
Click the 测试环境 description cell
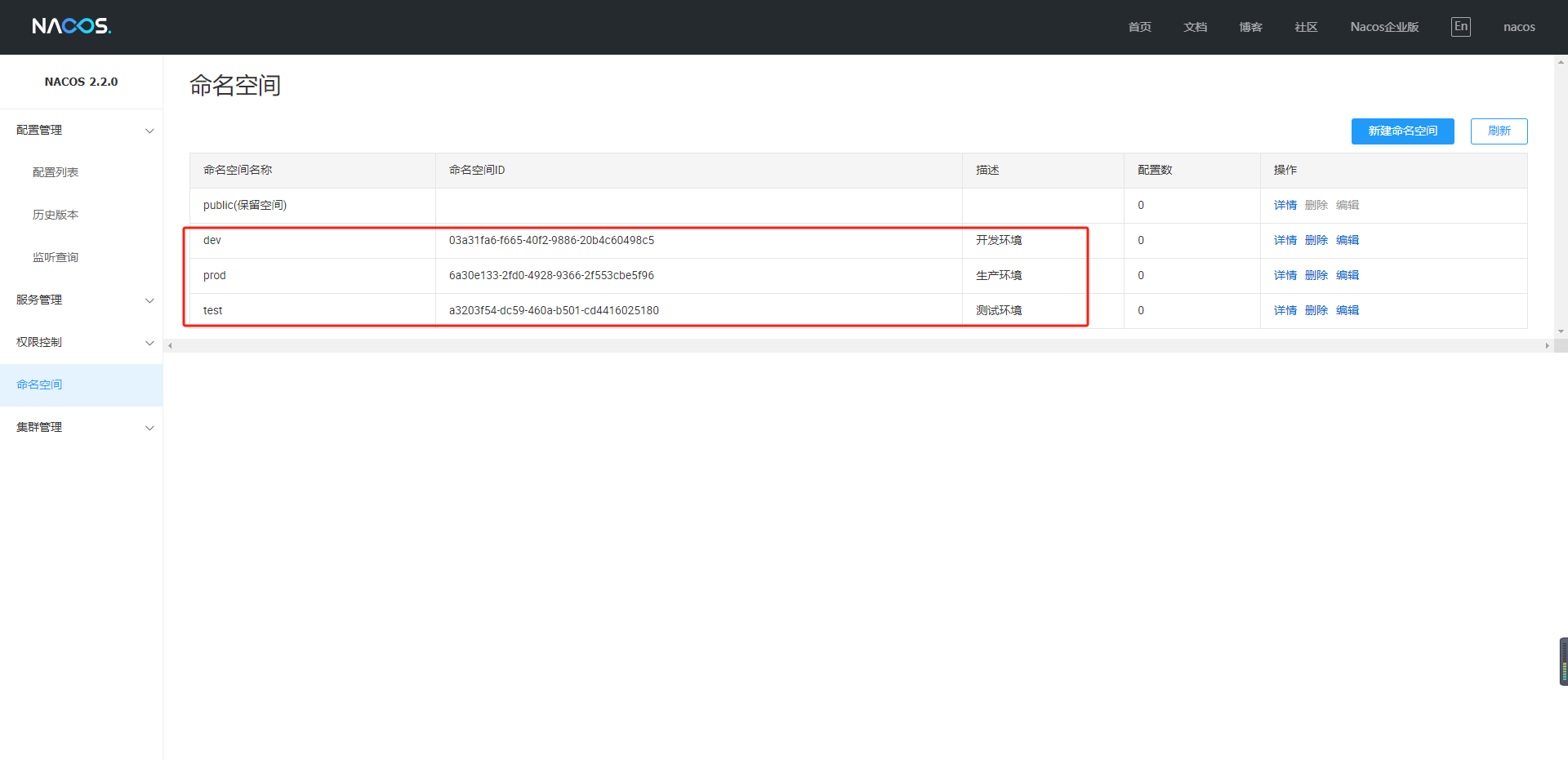coord(1043,311)
